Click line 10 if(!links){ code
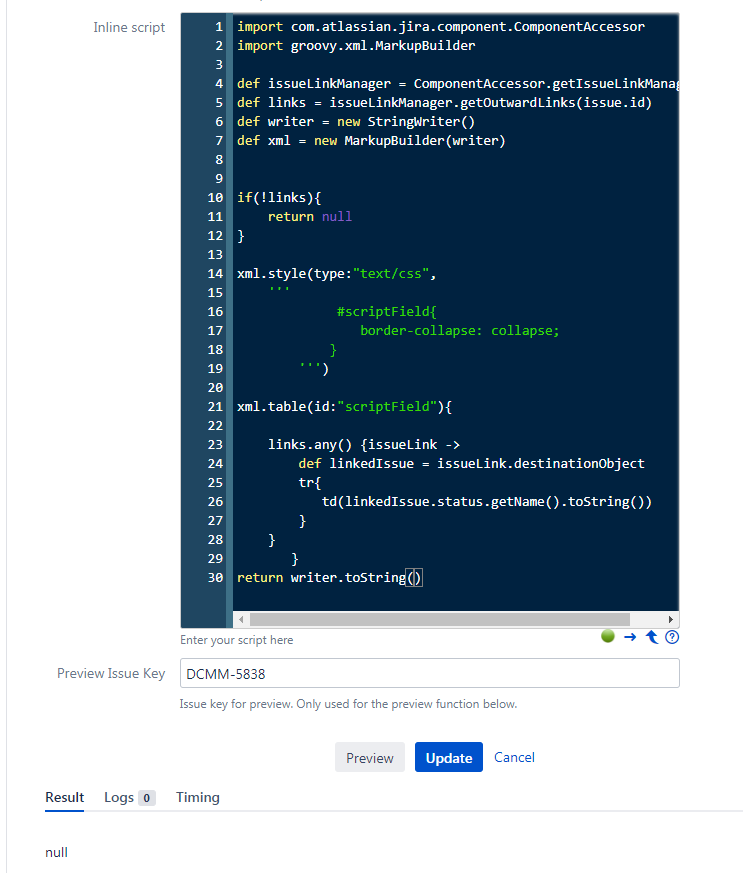 tap(279, 198)
